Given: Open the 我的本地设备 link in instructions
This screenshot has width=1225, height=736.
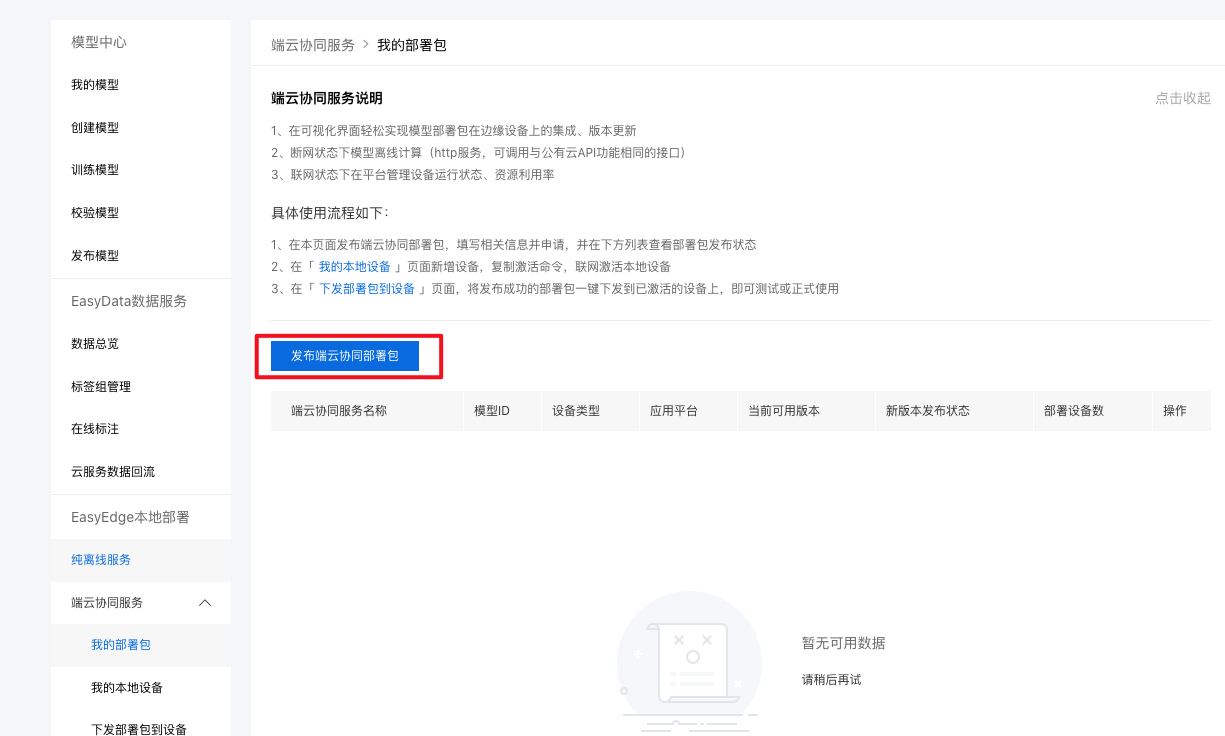Looking at the screenshot, I should pyautogui.click(x=355, y=266).
